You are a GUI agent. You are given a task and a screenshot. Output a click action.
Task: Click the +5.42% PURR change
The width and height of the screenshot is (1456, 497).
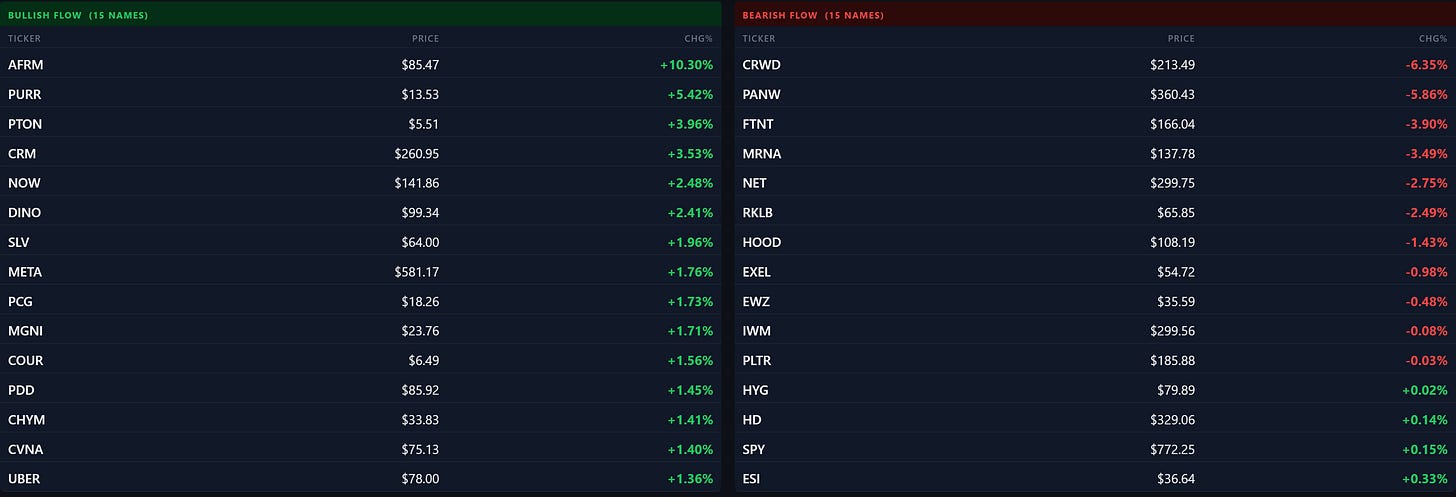(692, 94)
